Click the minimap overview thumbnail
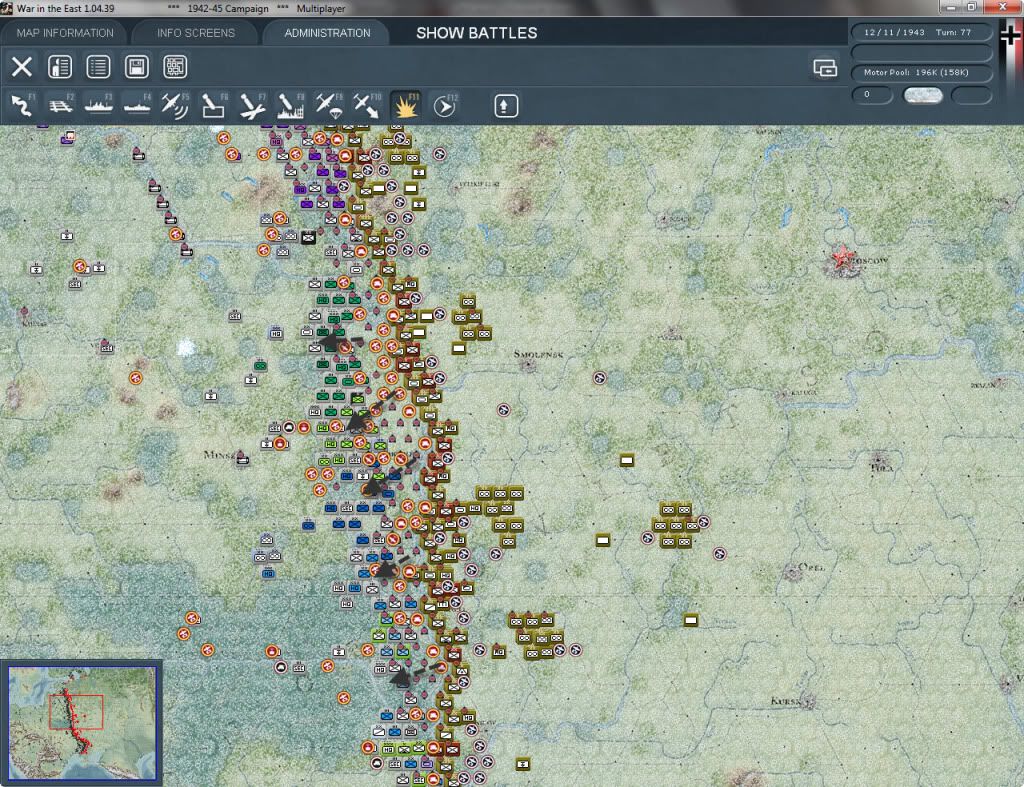The image size is (1024, 787). click(x=82, y=722)
